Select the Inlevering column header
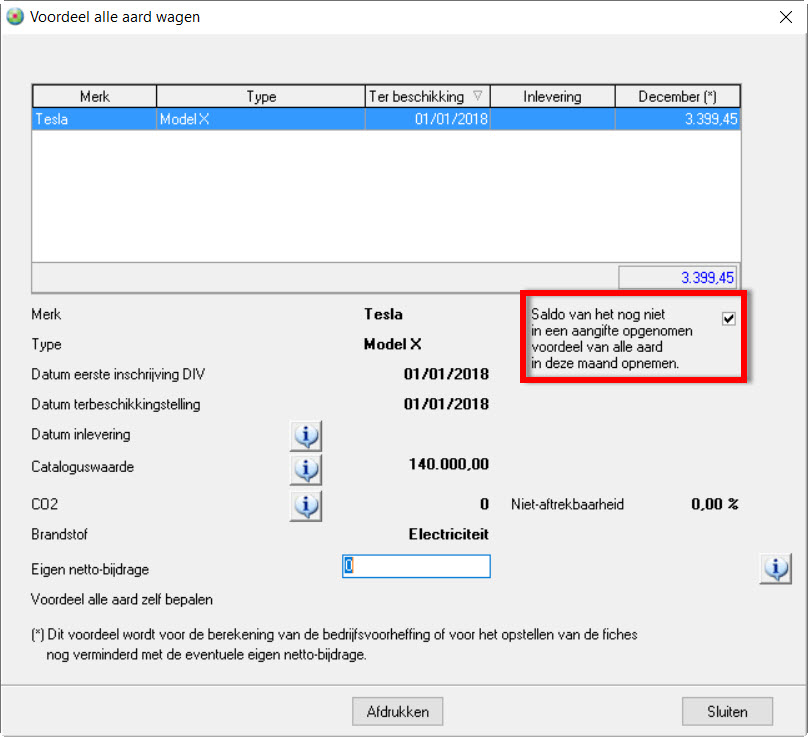The image size is (808, 737). click(552, 96)
